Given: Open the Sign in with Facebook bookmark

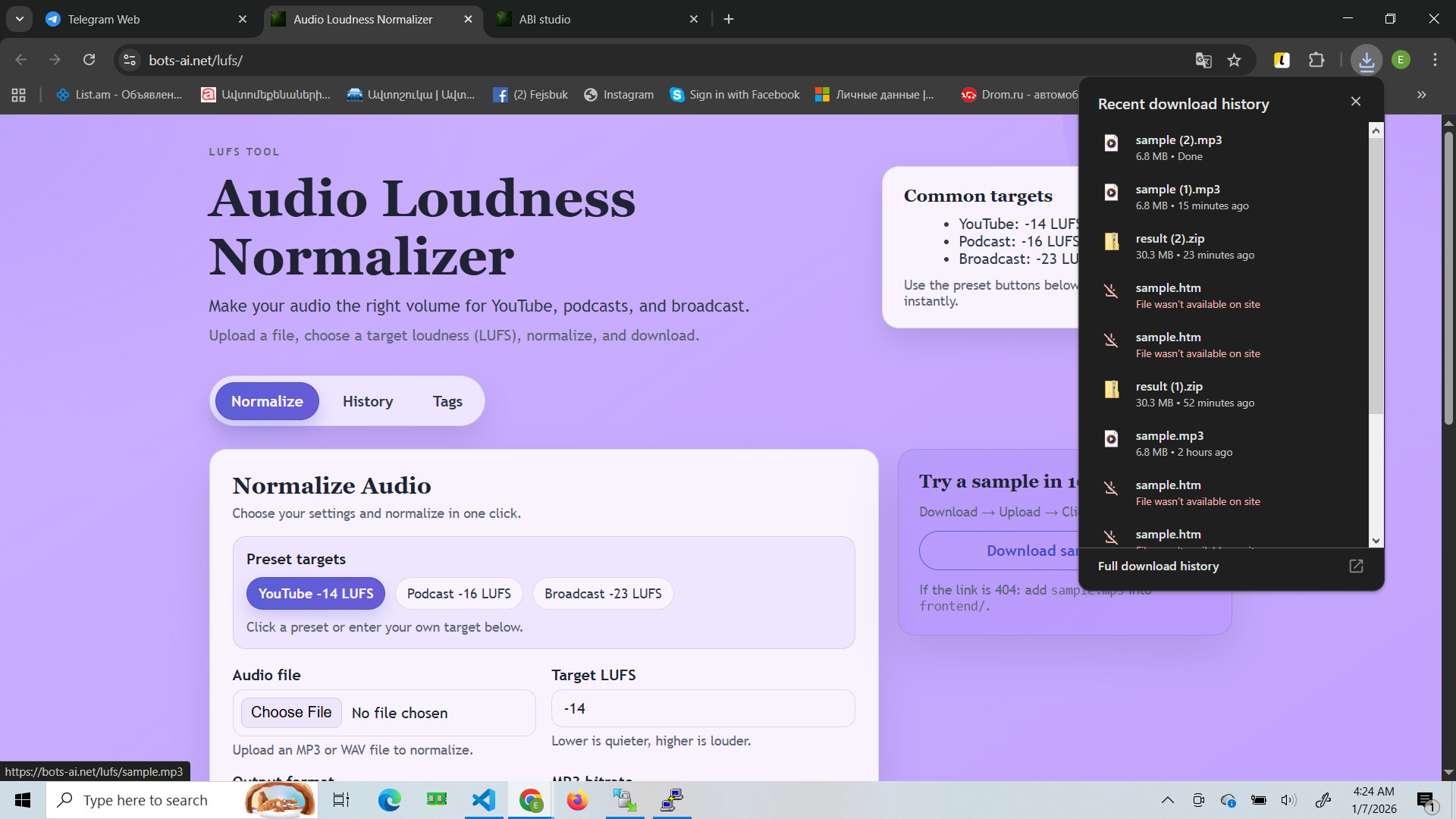Looking at the screenshot, I should (x=733, y=94).
